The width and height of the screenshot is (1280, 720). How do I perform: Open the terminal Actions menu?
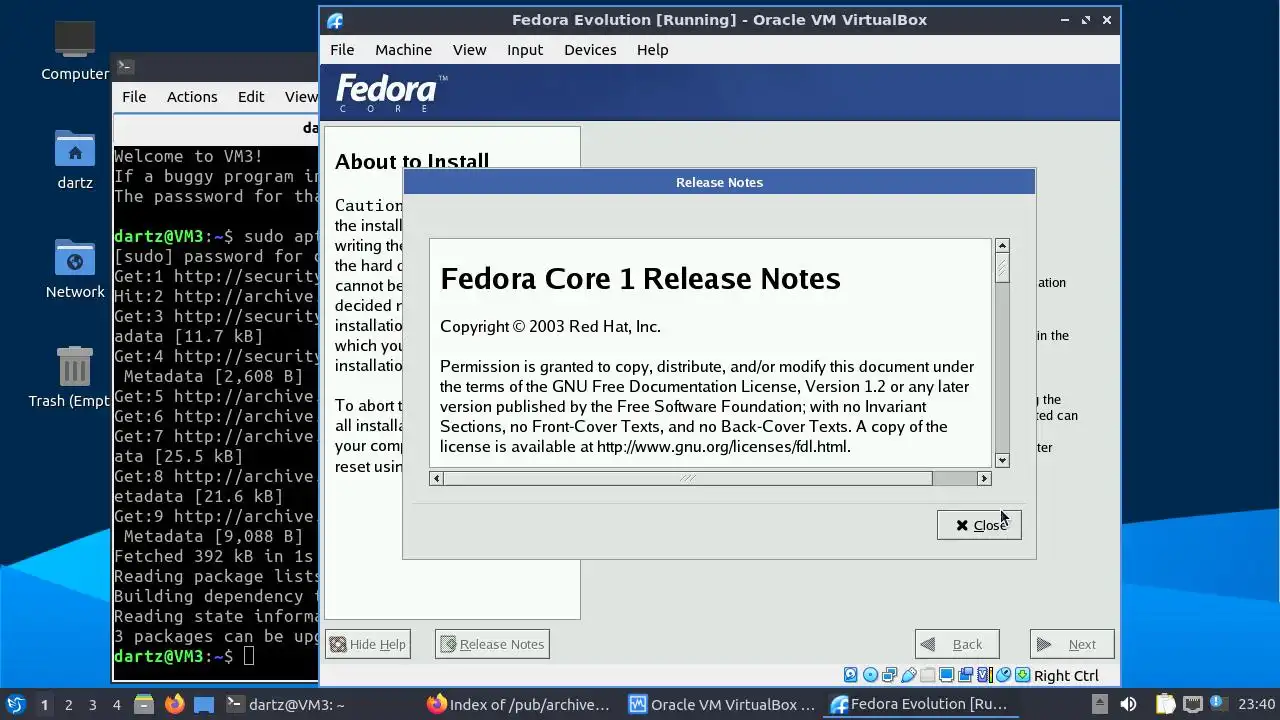[x=192, y=96]
